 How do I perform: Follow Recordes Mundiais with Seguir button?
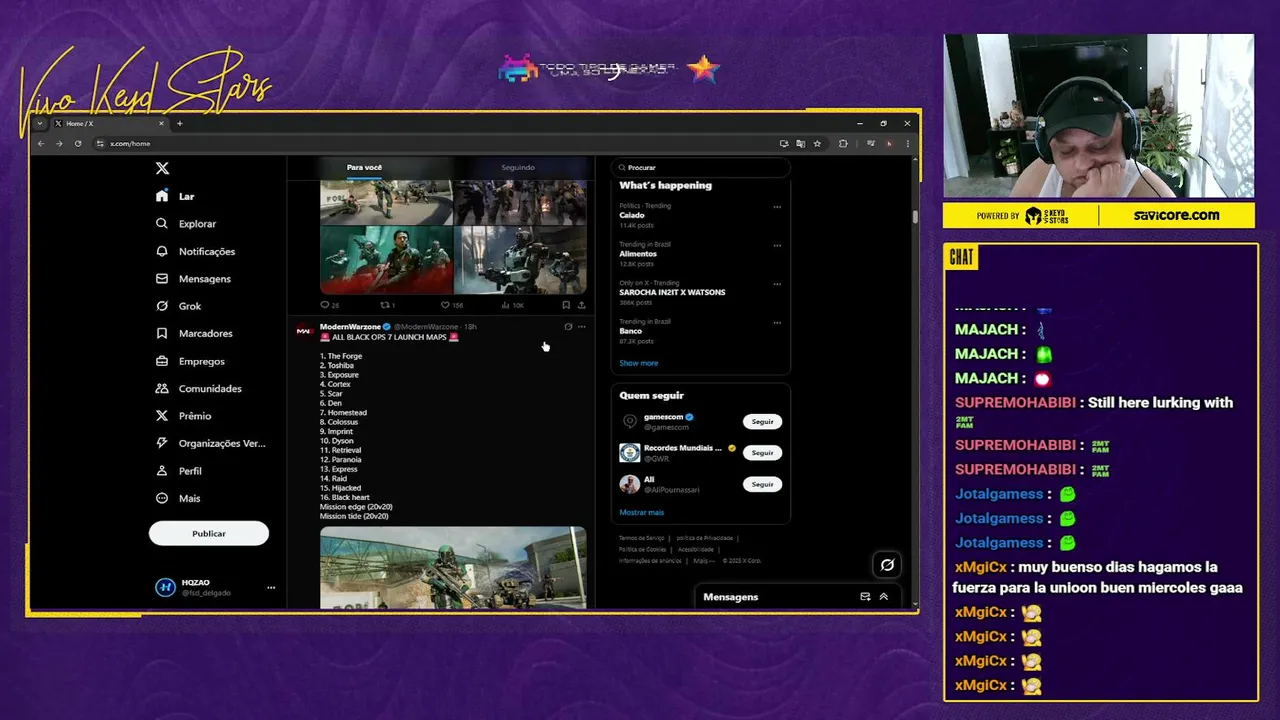pyautogui.click(x=762, y=453)
